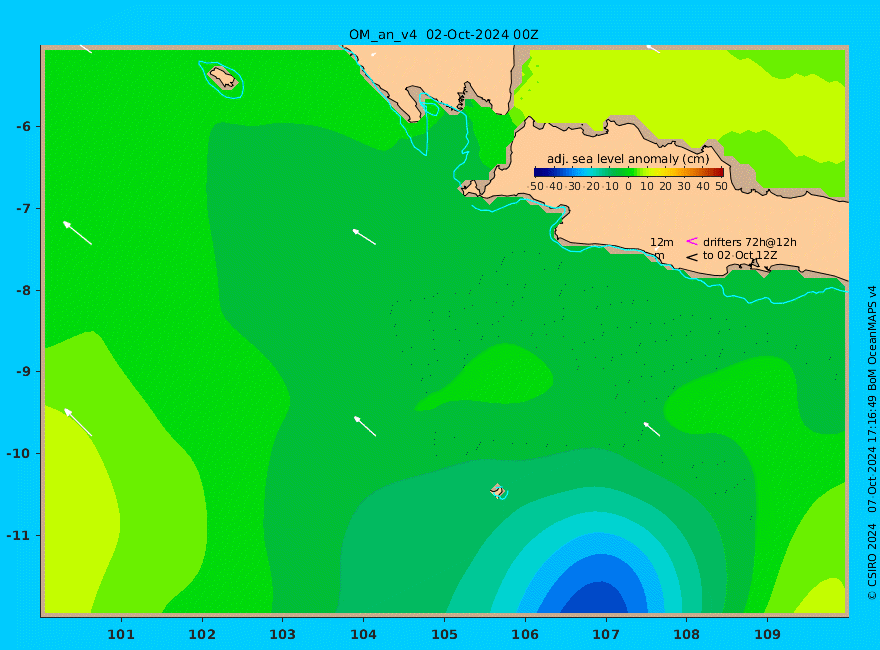The image size is (880, 650).
Task: Click longitude tick label 105
Action: pyautogui.click(x=444, y=635)
